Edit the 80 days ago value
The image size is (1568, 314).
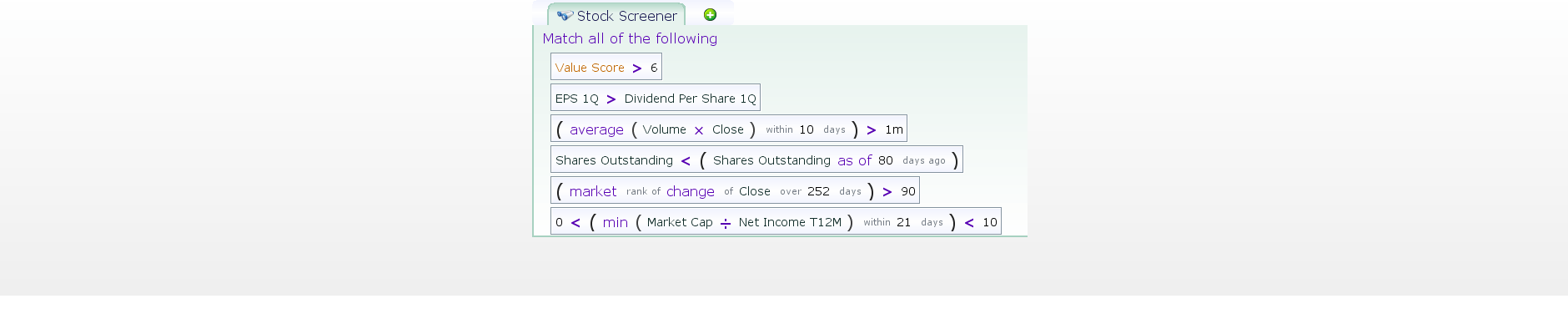coord(886,160)
